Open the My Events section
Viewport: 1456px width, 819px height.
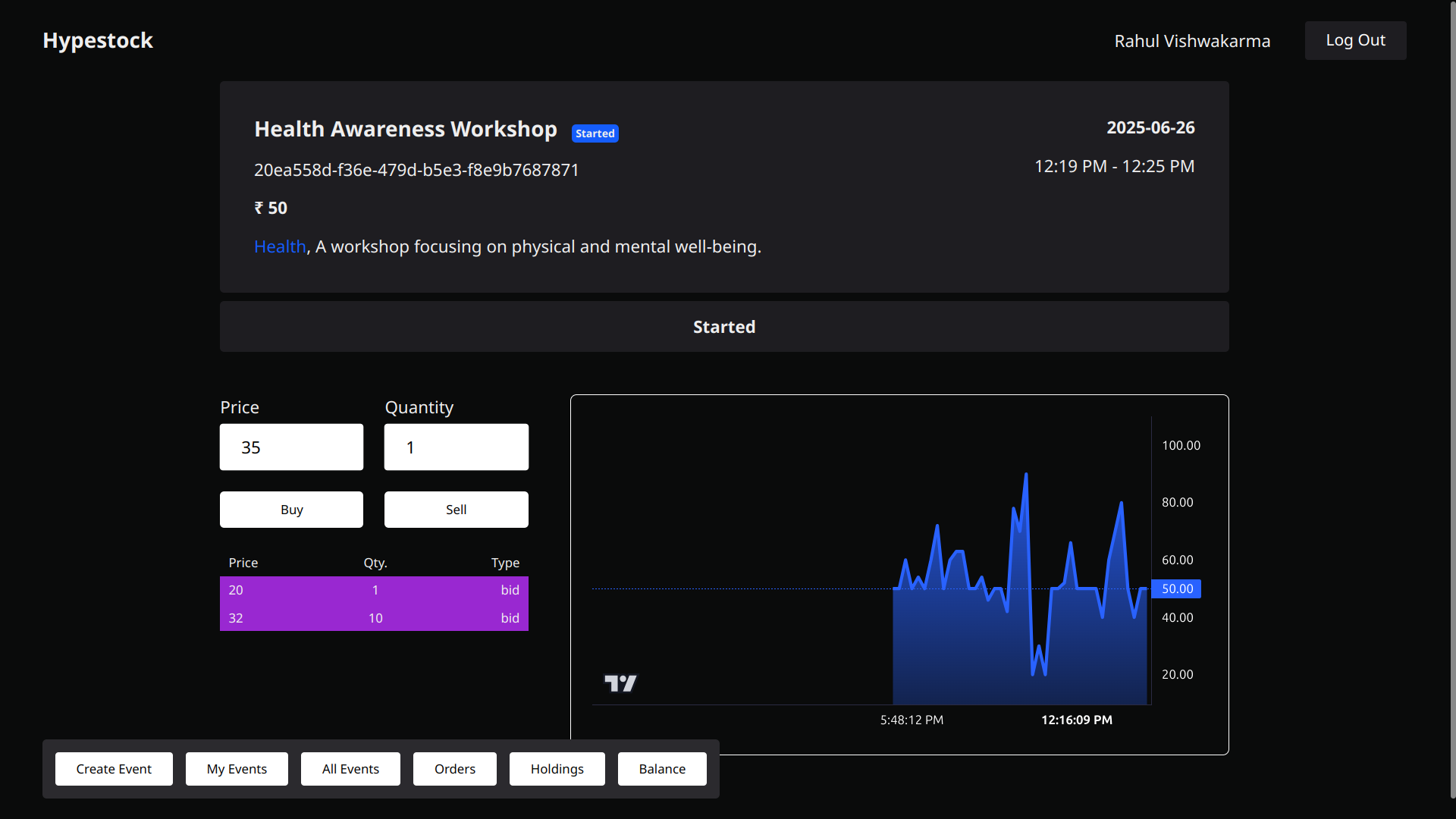(237, 768)
